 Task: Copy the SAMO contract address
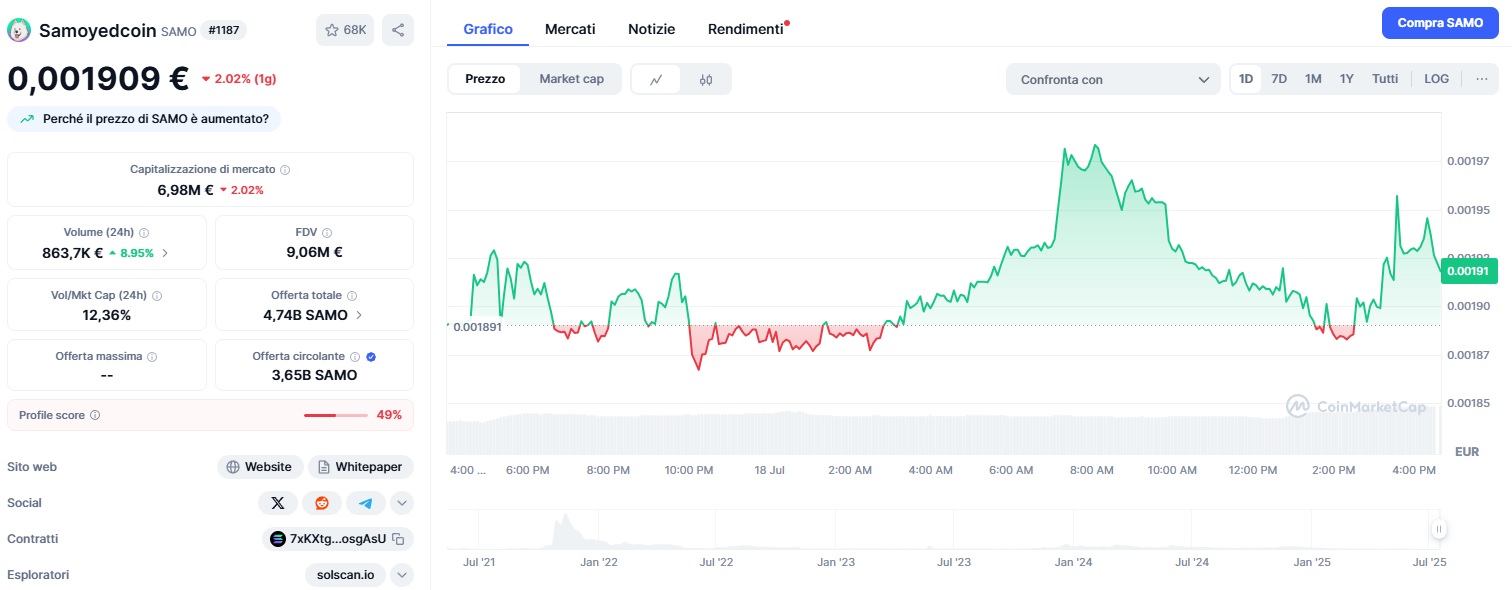[x=397, y=538]
